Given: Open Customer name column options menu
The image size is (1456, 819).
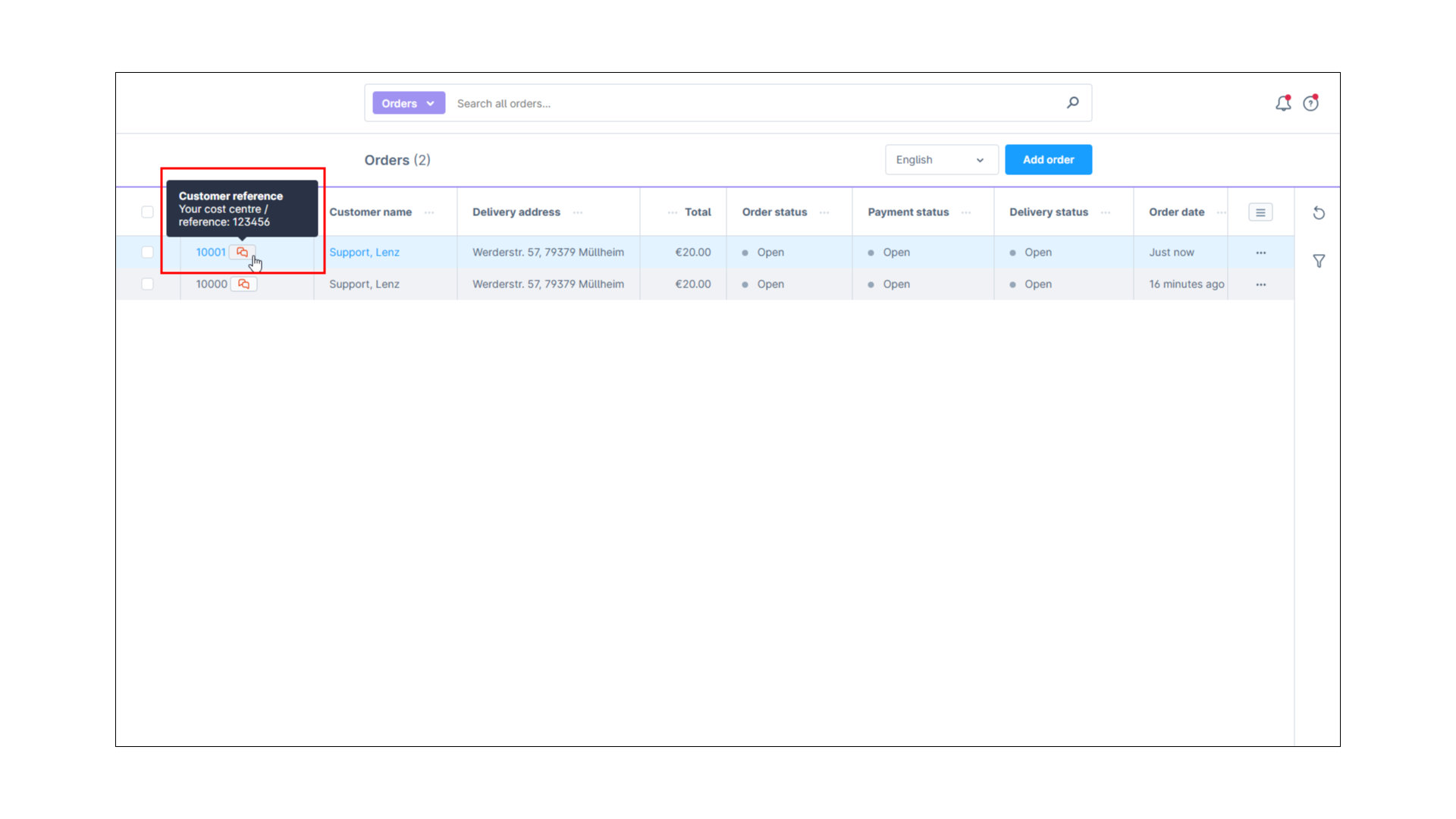Looking at the screenshot, I should [x=429, y=212].
